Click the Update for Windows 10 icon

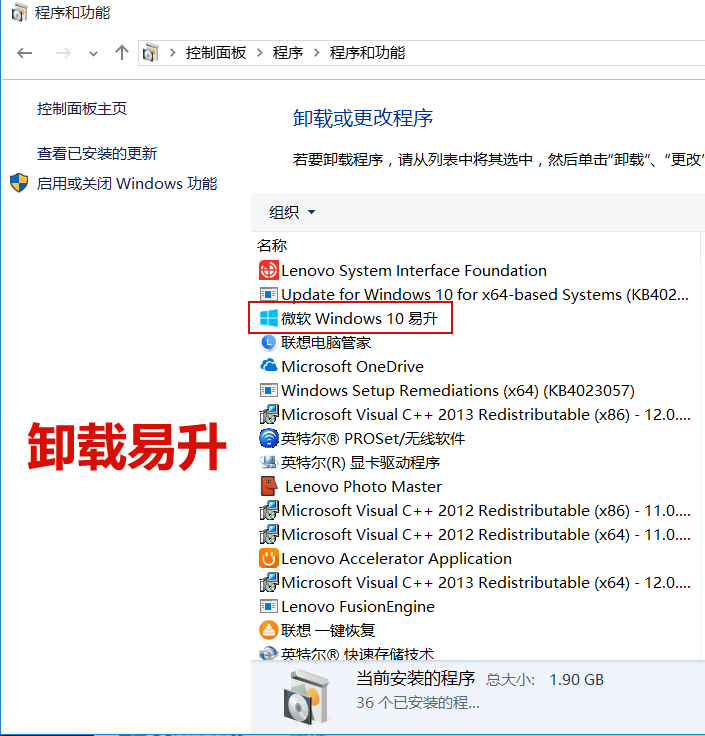[x=268, y=294]
